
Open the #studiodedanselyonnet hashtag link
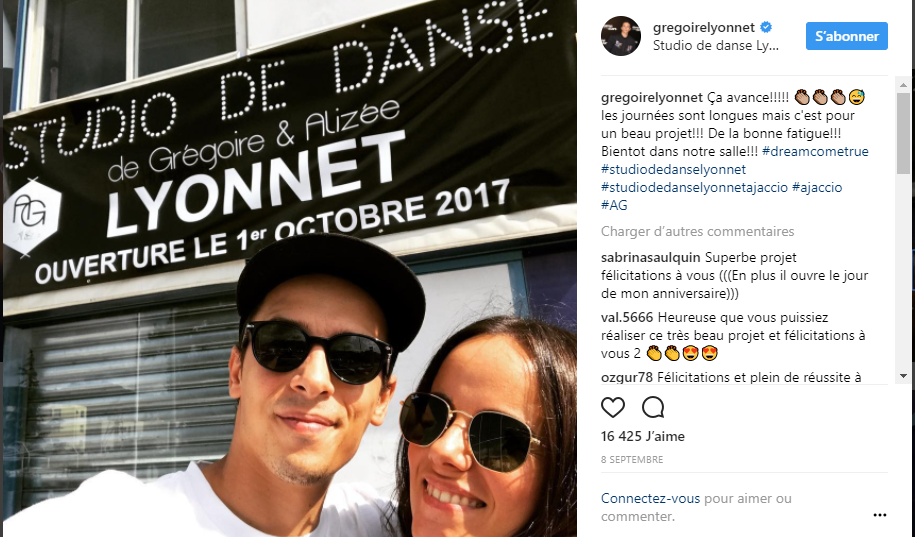[x=673, y=169]
